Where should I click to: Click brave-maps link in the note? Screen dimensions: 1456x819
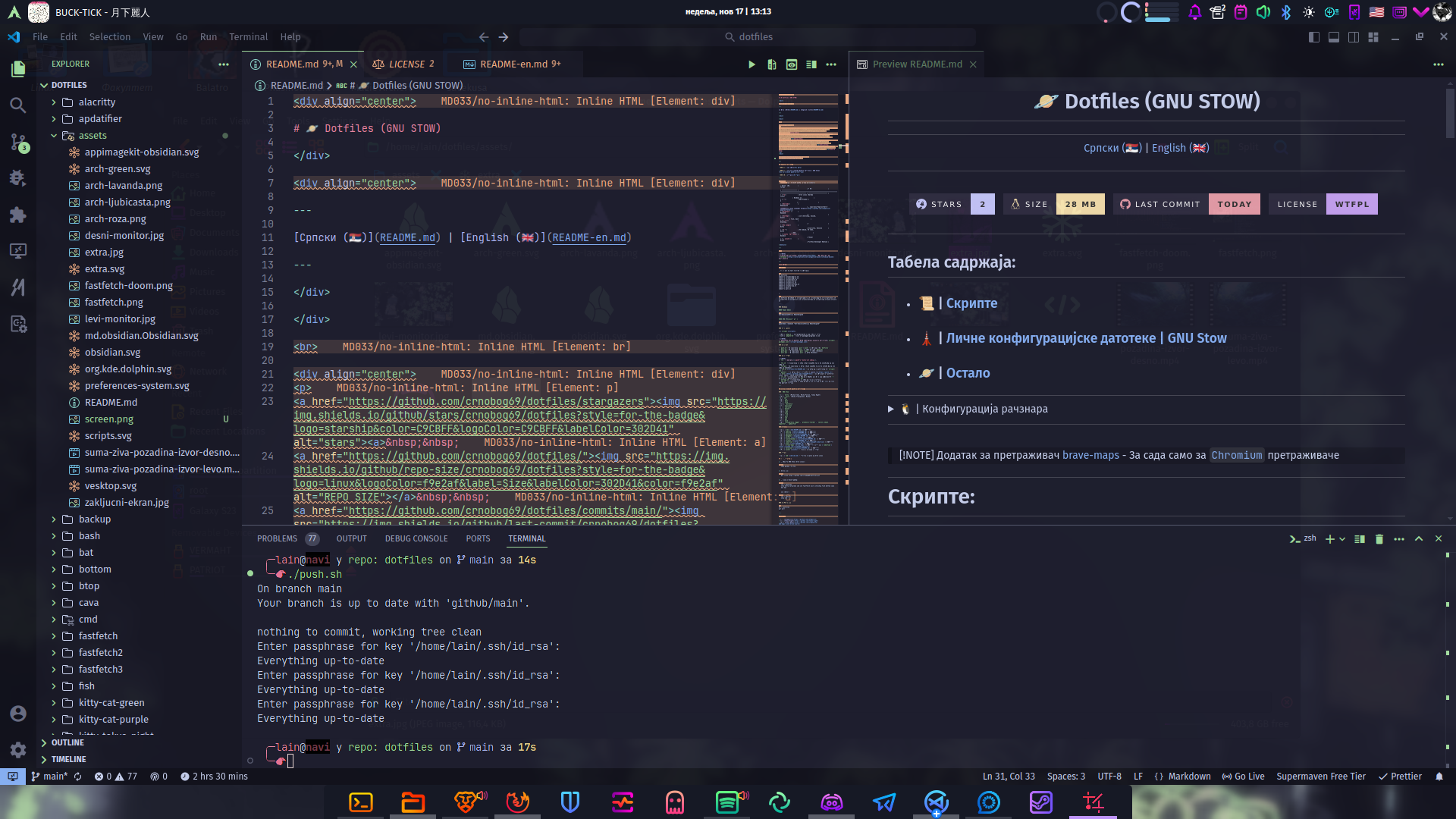click(x=1090, y=456)
